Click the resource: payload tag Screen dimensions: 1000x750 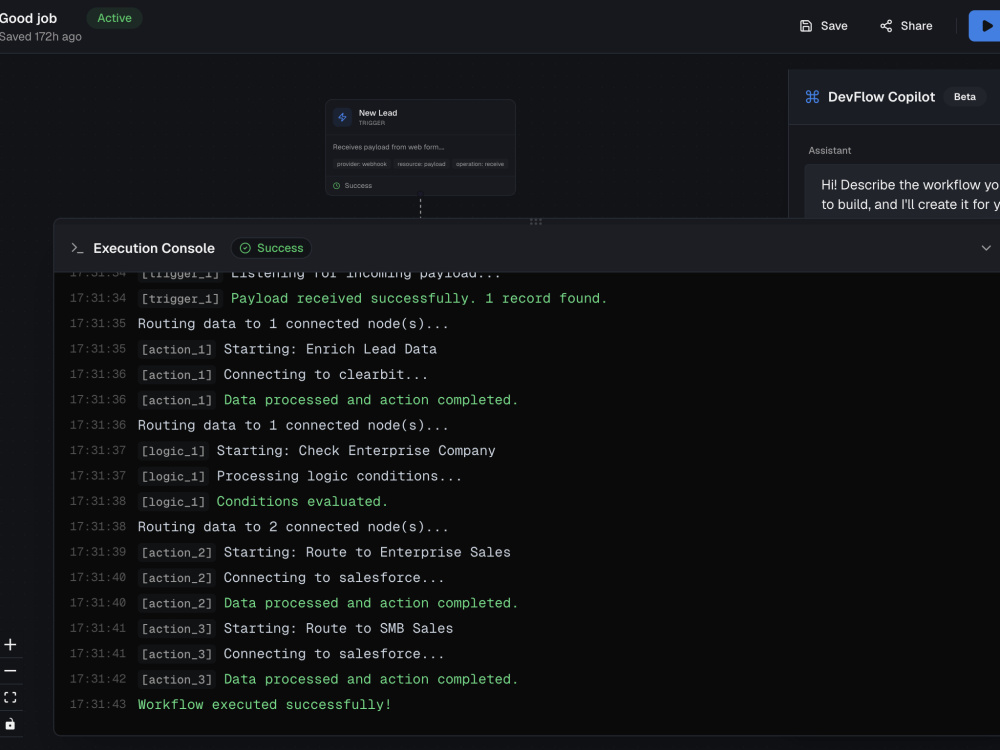pyautogui.click(x=422, y=164)
